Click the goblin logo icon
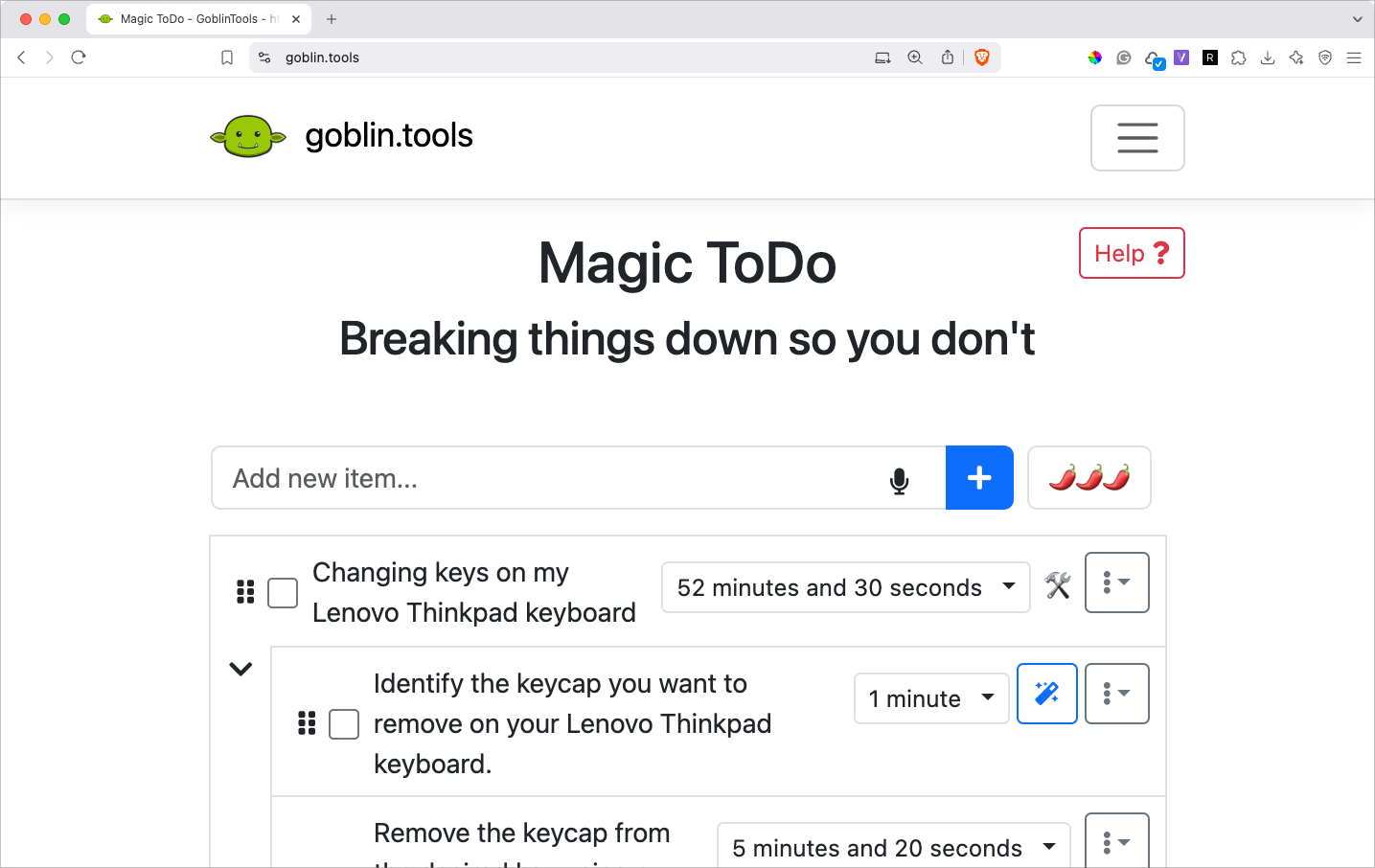This screenshot has height=868, width=1375. [248, 136]
